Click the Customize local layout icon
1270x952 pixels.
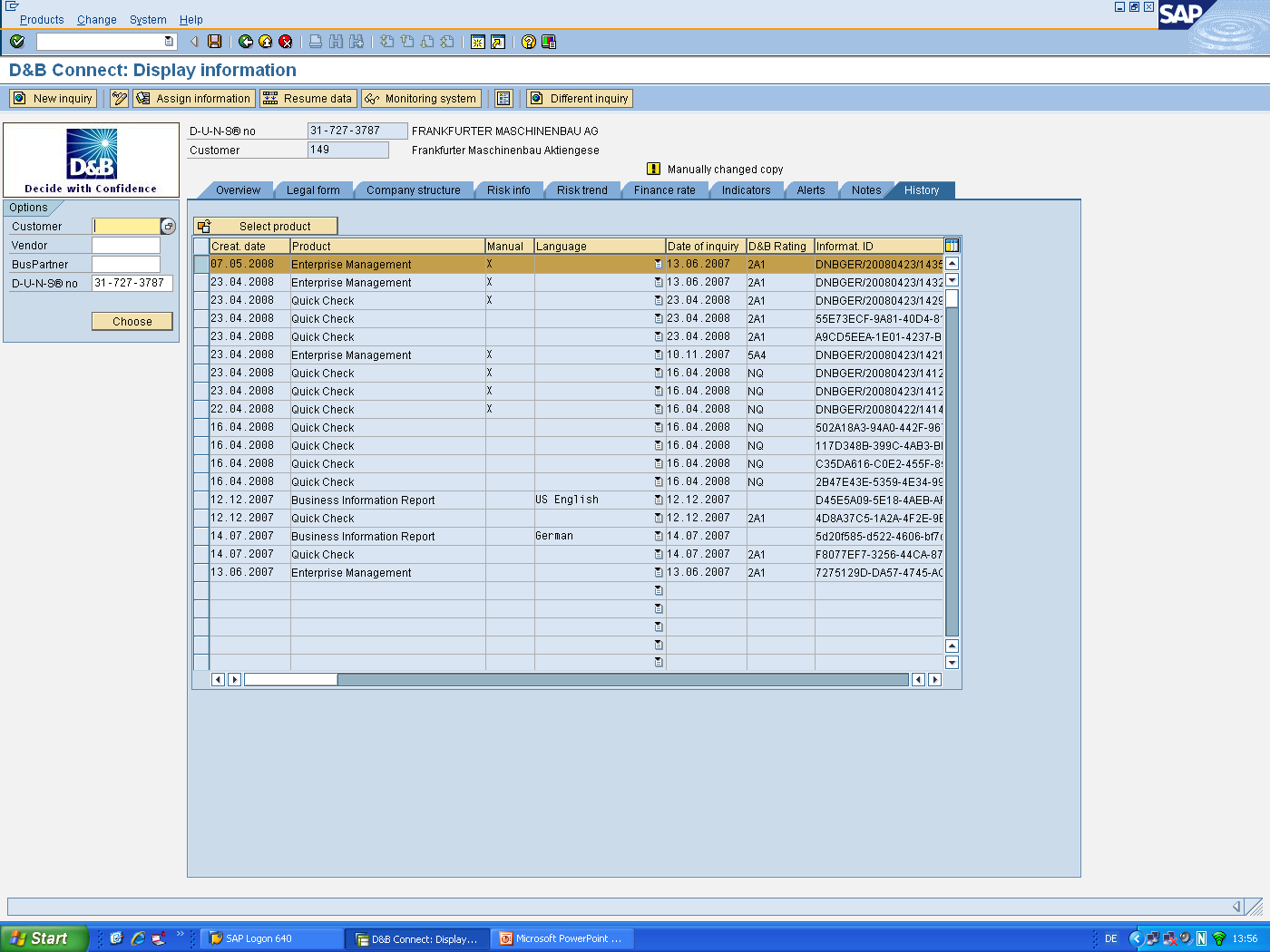tap(549, 42)
